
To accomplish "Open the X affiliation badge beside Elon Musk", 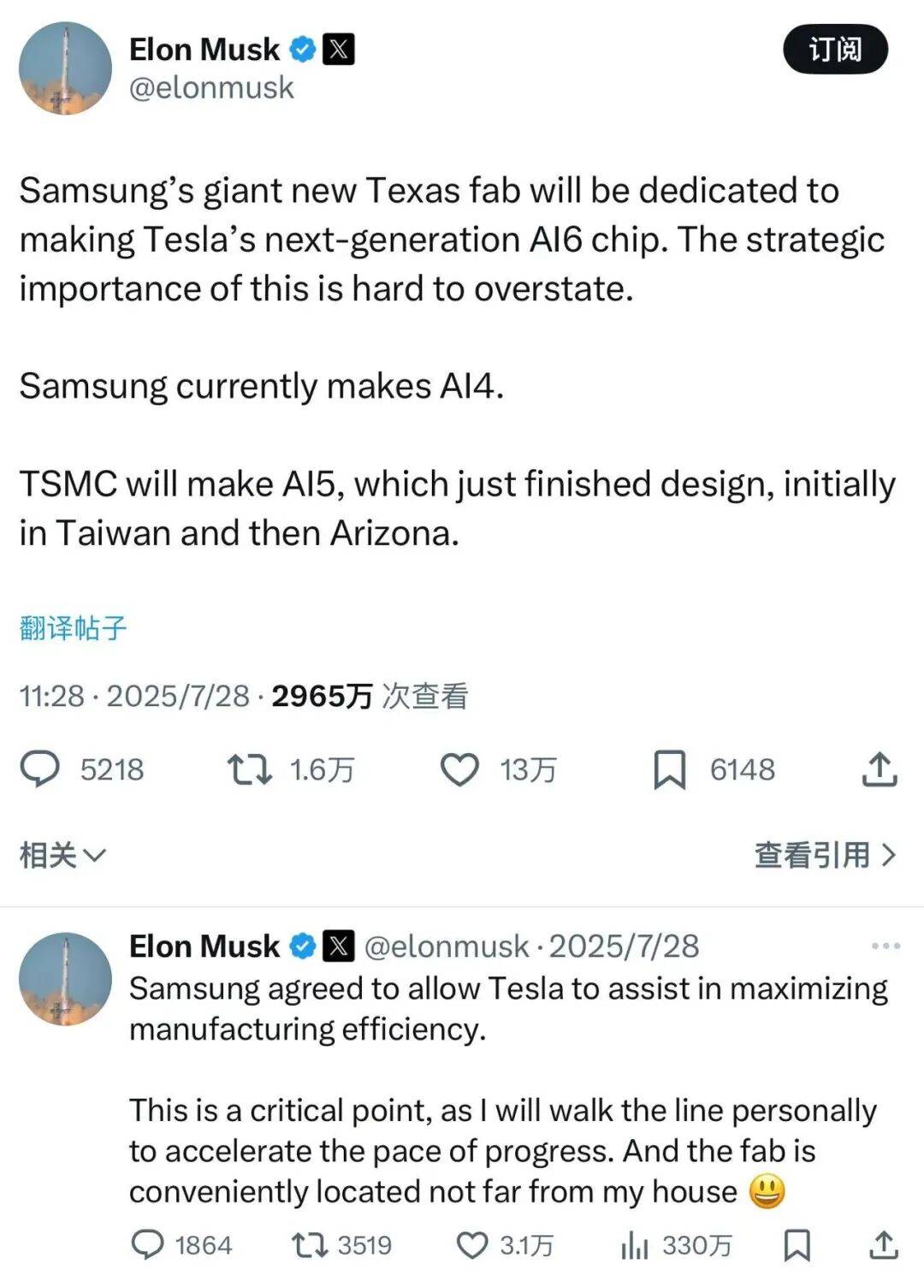I will 339,50.
